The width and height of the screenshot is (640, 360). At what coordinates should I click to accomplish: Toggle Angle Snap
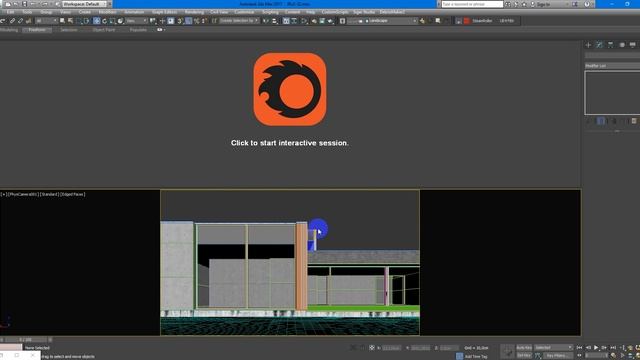point(188,20)
